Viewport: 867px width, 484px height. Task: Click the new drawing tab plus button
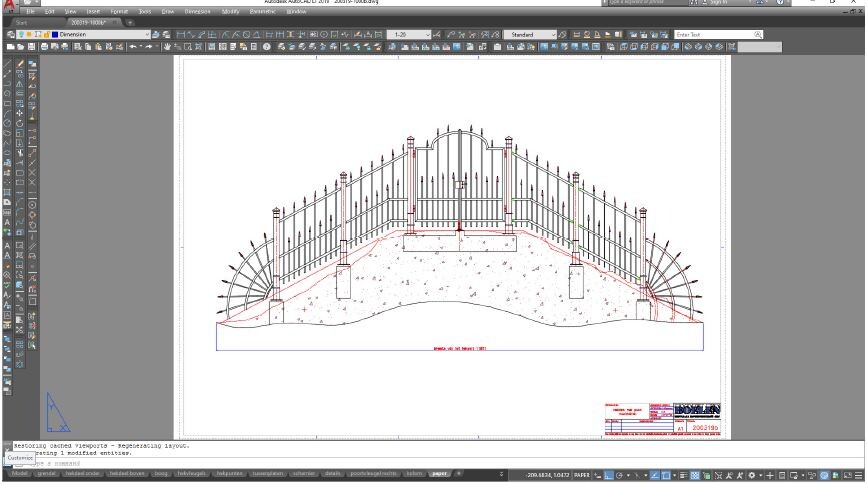[129, 22]
